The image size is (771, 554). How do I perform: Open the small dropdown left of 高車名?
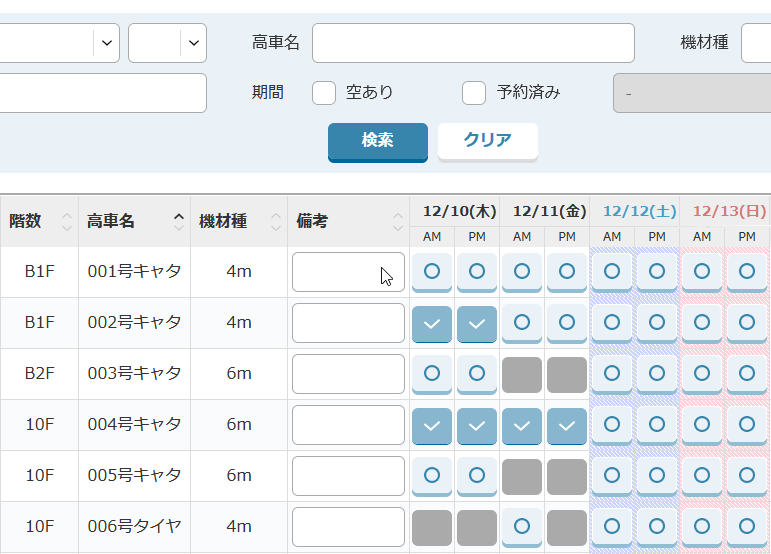coord(167,43)
